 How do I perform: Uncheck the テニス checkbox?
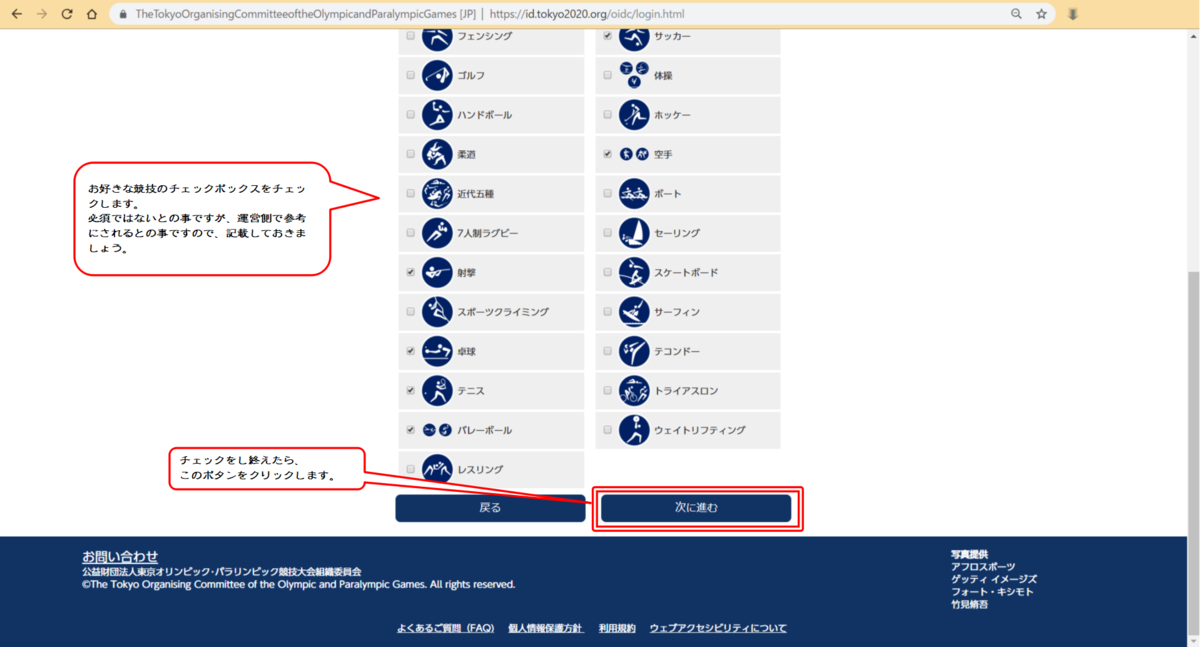click(410, 391)
